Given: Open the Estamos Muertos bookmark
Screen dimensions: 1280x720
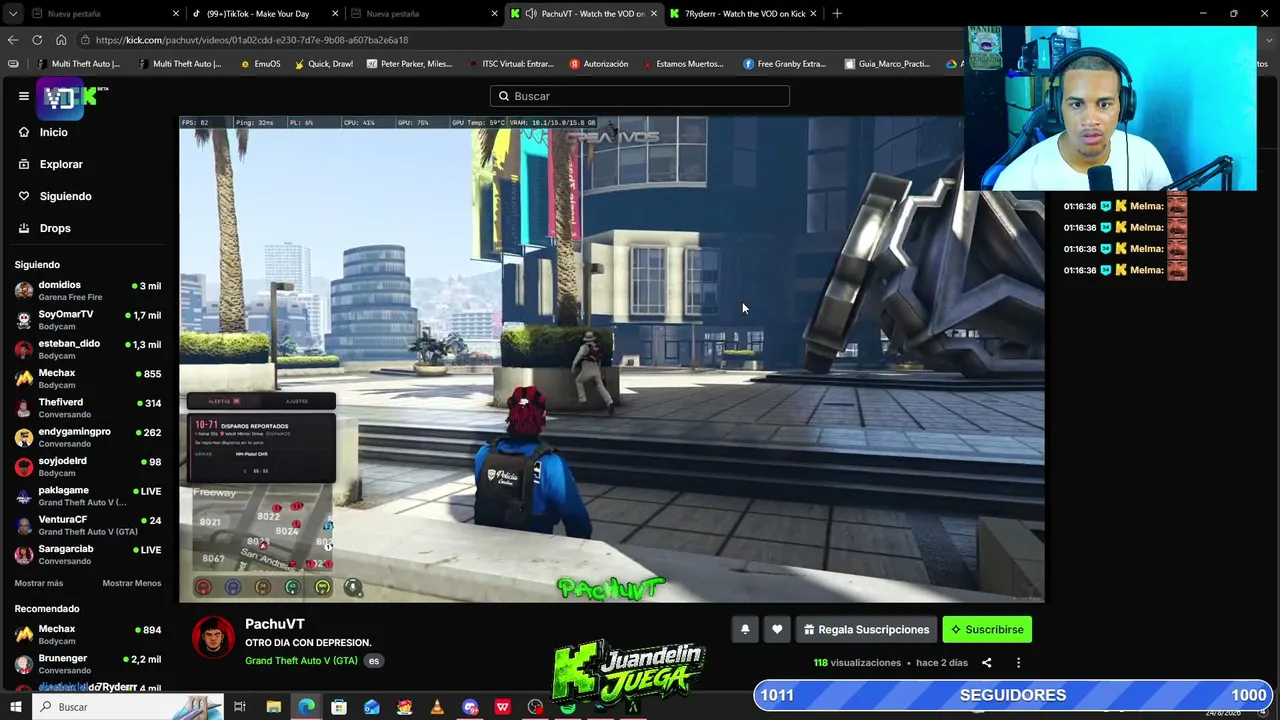Looking at the screenshot, I should pos(682,64).
